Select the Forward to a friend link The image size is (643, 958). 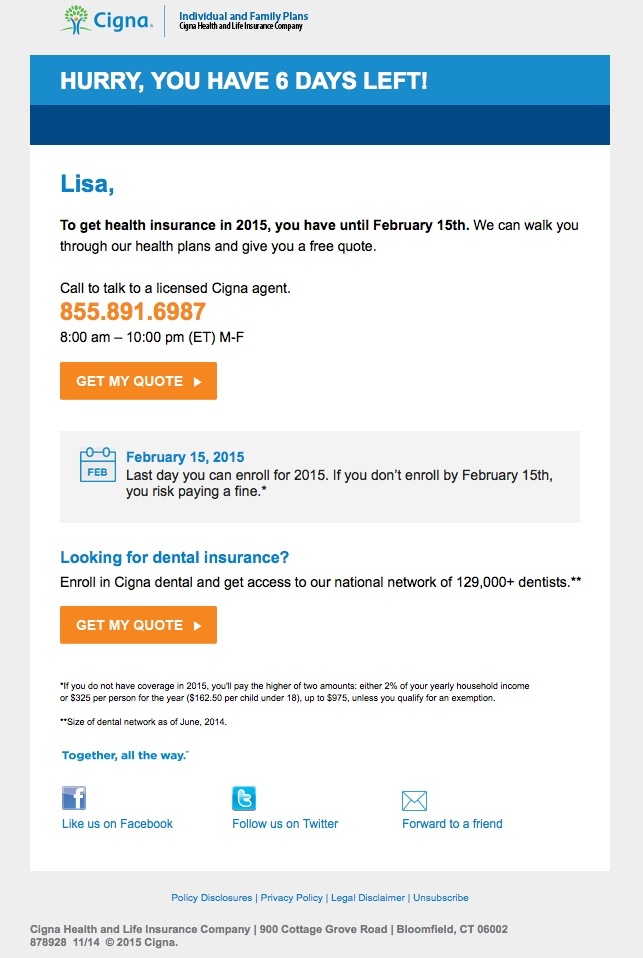452,824
